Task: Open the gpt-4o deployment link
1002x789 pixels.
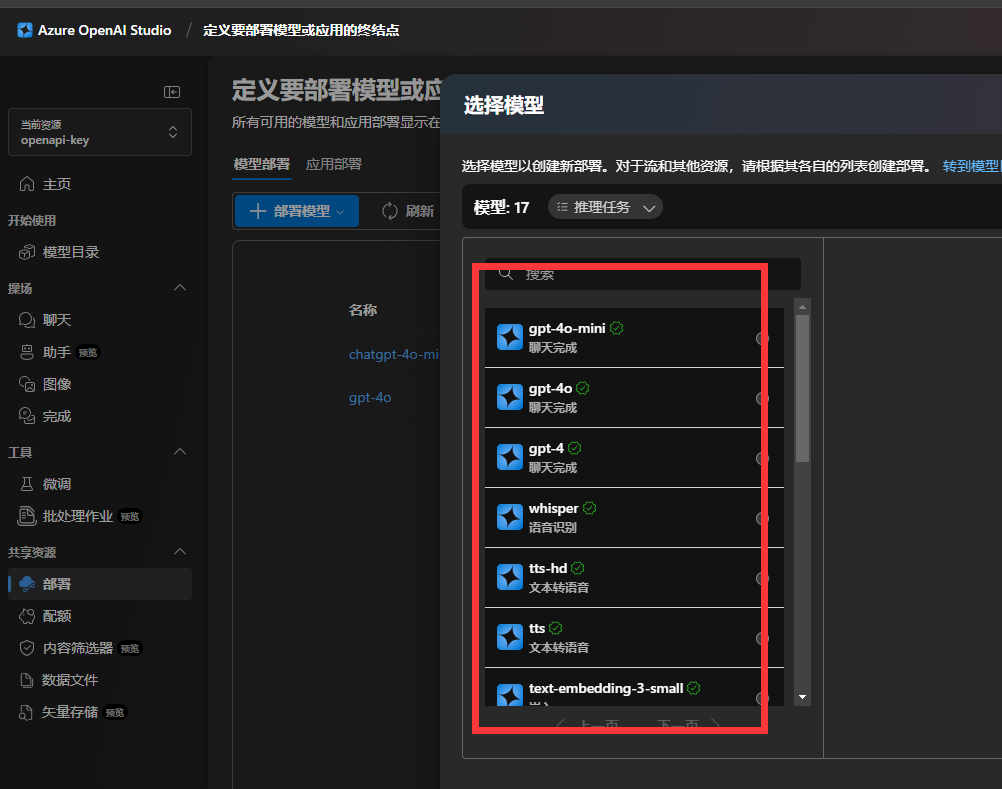Action: [x=370, y=397]
